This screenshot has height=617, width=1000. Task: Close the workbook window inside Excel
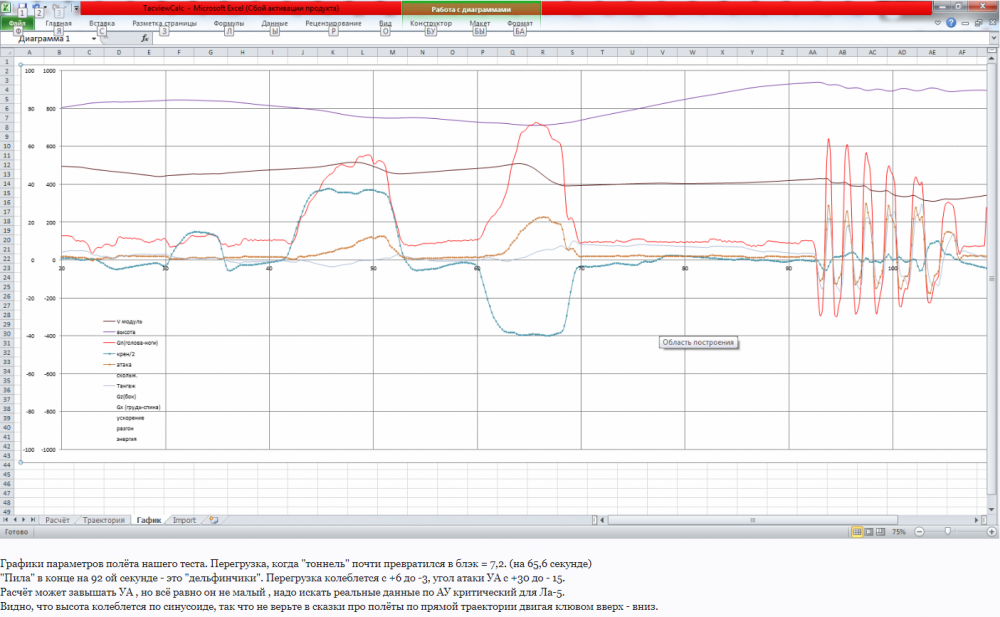pyautogui.click(x=992, y=23)
